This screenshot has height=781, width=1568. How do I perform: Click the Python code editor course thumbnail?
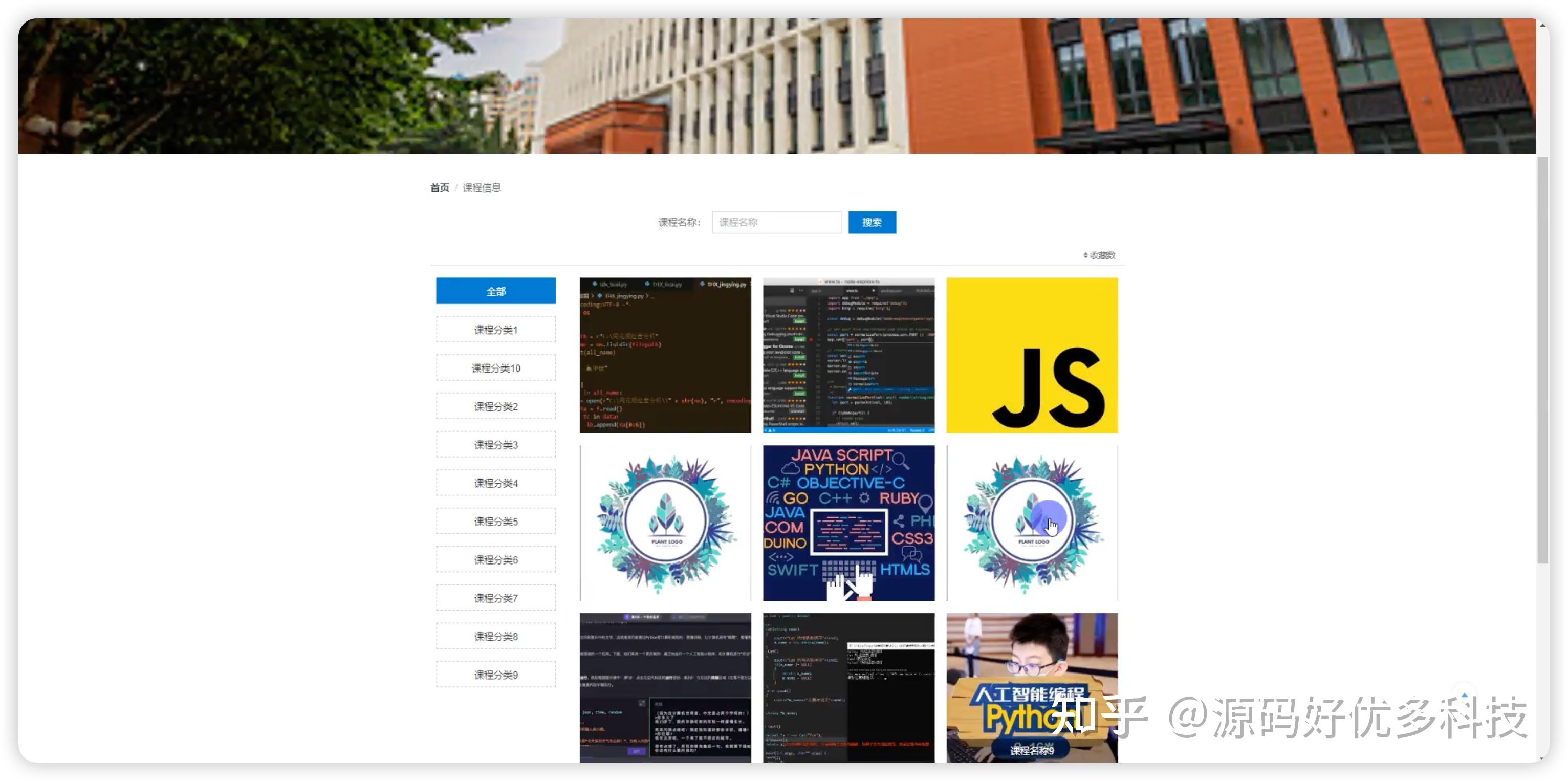[x=665, y=355]
